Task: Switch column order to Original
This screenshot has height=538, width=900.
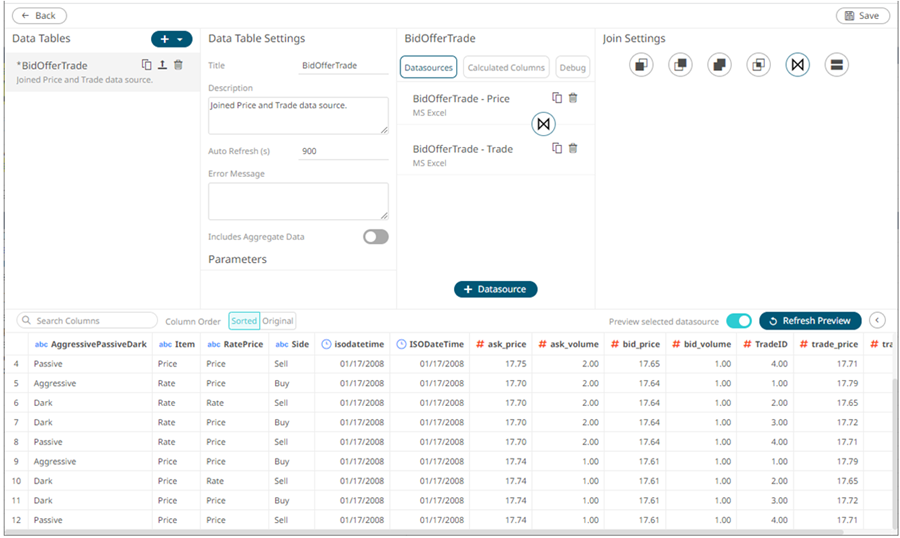Action: click(278, 321)
